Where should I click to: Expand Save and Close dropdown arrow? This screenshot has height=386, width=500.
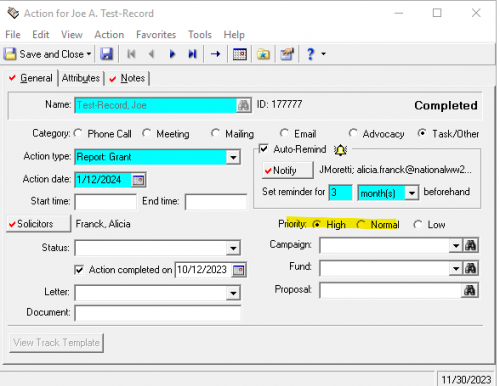click(89, 54)
